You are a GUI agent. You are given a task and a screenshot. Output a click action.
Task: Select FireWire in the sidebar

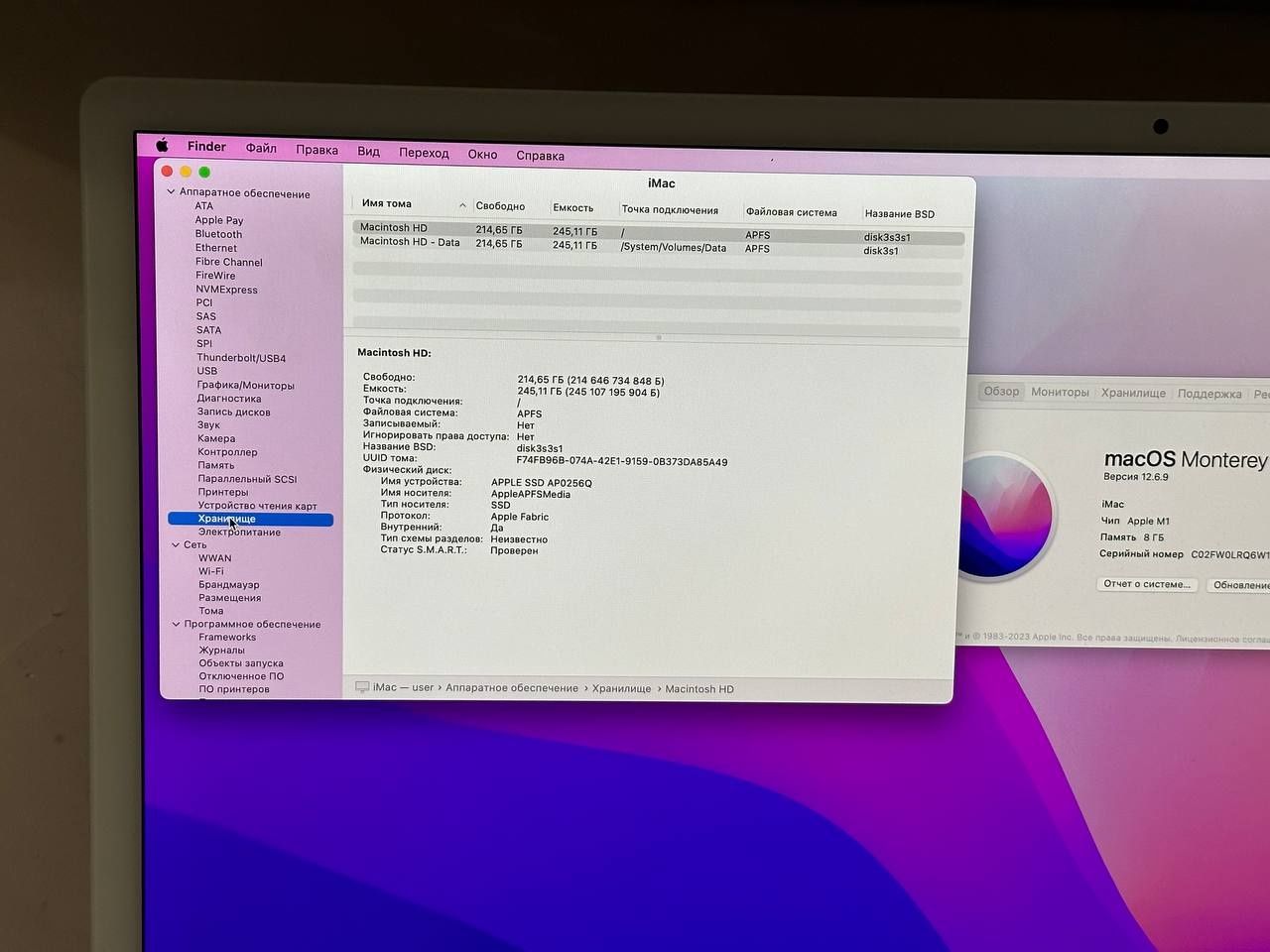[x=215, y=276]
